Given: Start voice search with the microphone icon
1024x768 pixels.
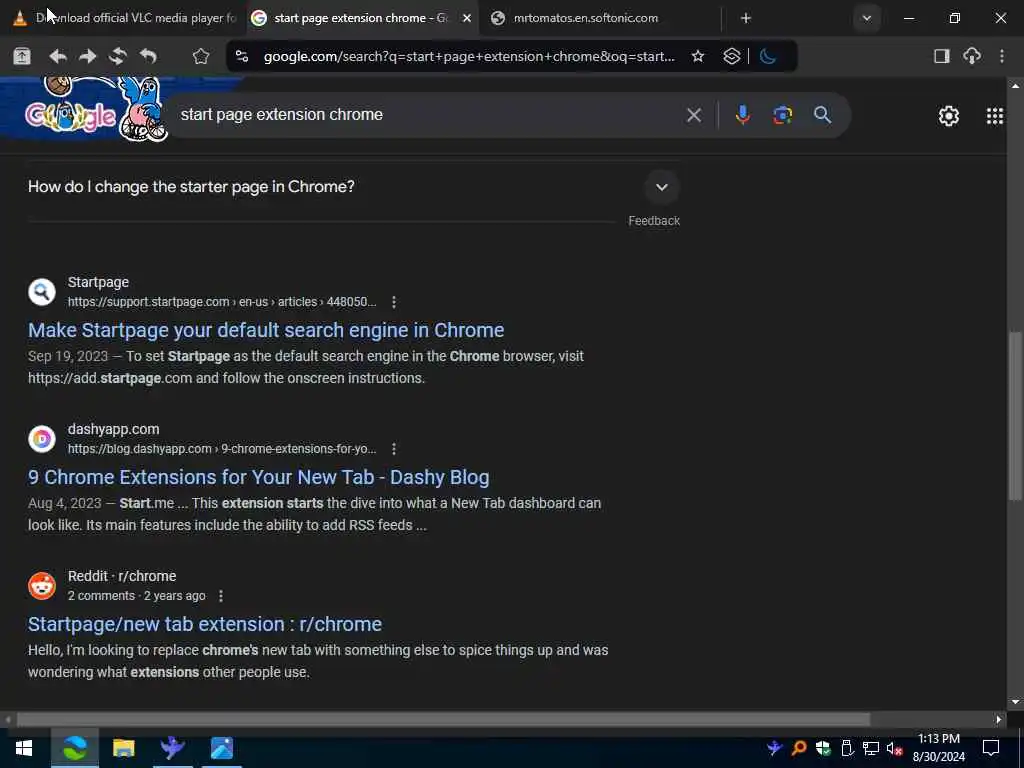Looking at the screenshot, I should 743,115.
